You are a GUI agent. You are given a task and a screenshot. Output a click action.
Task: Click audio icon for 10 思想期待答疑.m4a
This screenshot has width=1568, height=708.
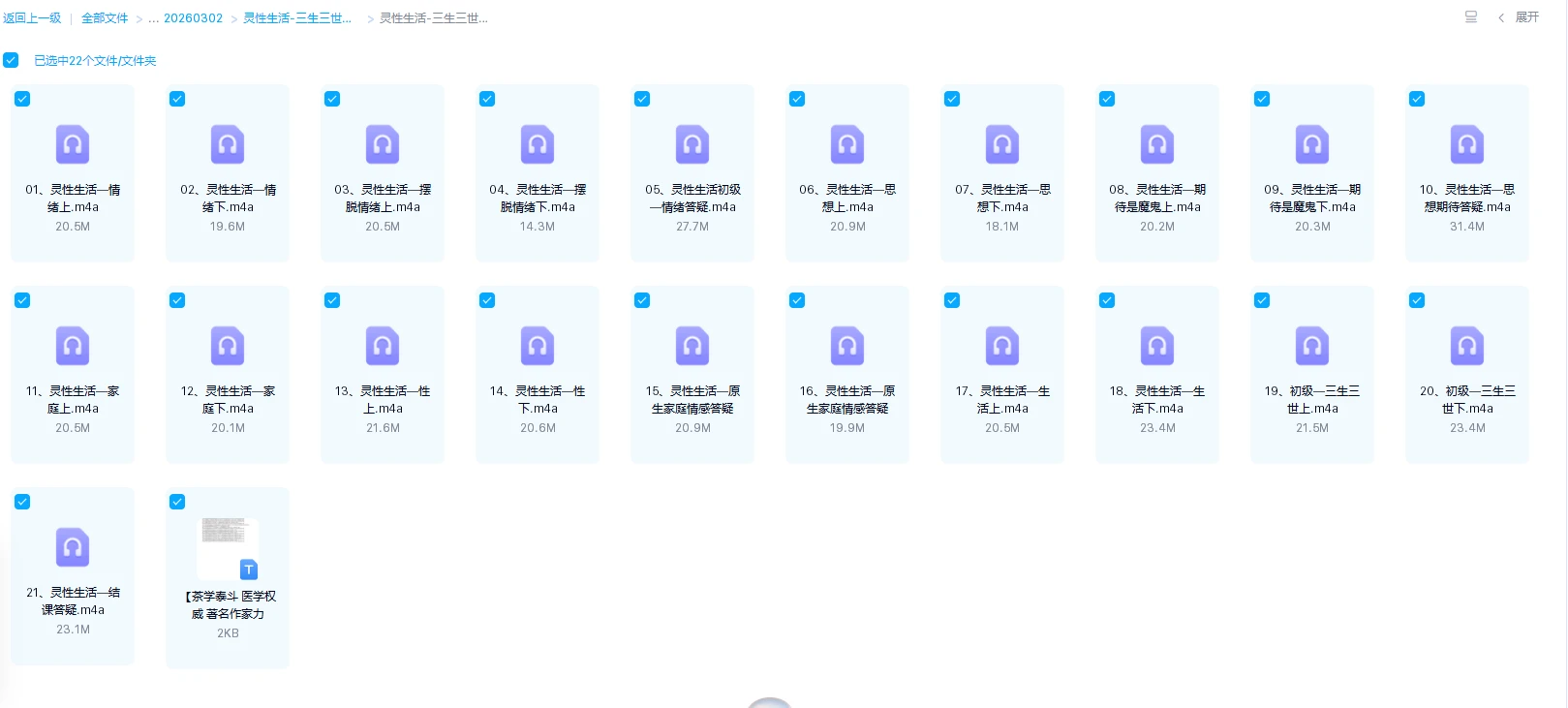click(x=1467, y=144)
